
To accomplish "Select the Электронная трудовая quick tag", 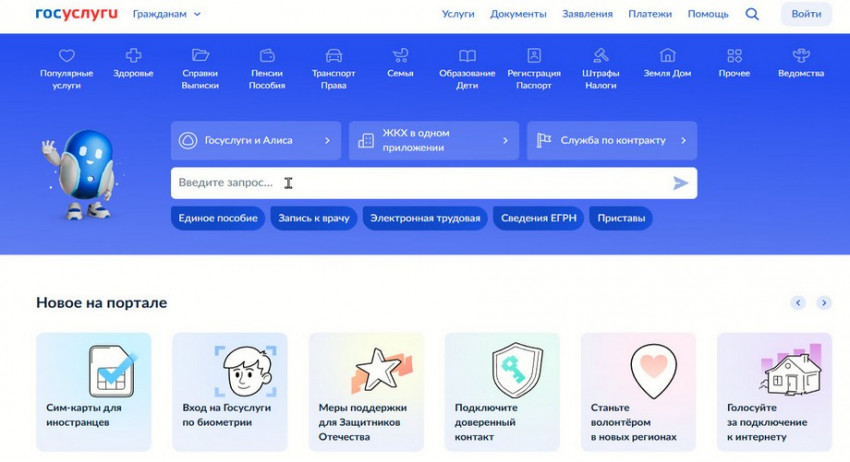I will coord(425,219).
